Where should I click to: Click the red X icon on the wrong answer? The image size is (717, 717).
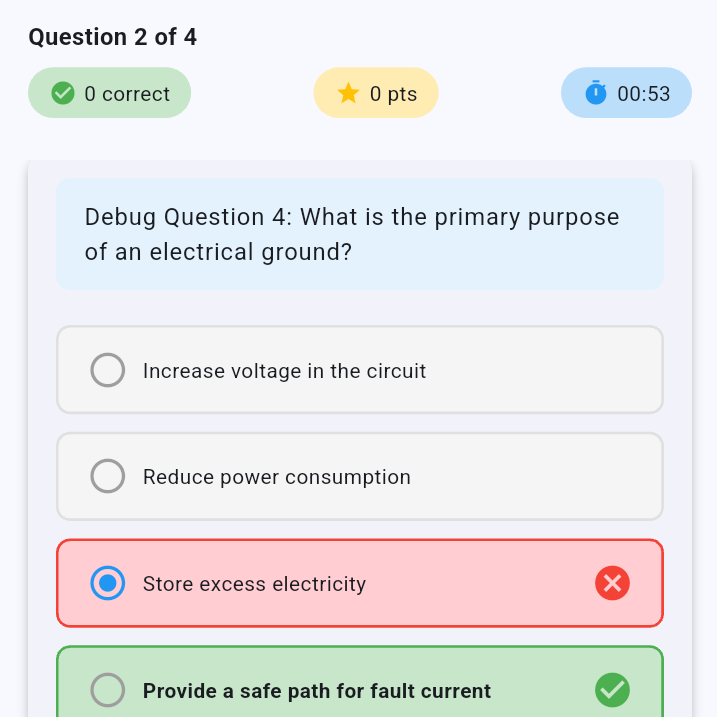click(612, 583)
